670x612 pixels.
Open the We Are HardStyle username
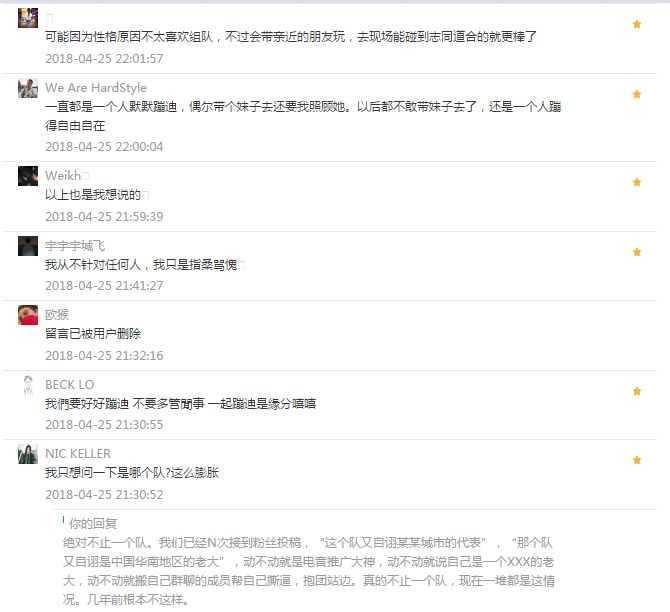pyautogui.click(x=96, y=88)
